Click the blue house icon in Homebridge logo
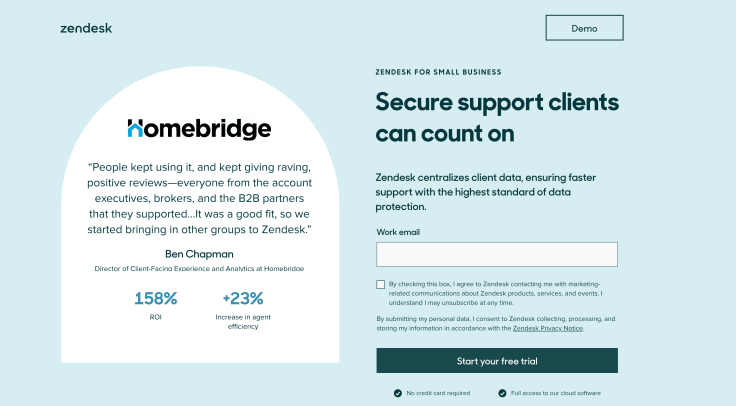Screen dimensions: 736x406 pyautogui.click(x=135, y=129)
